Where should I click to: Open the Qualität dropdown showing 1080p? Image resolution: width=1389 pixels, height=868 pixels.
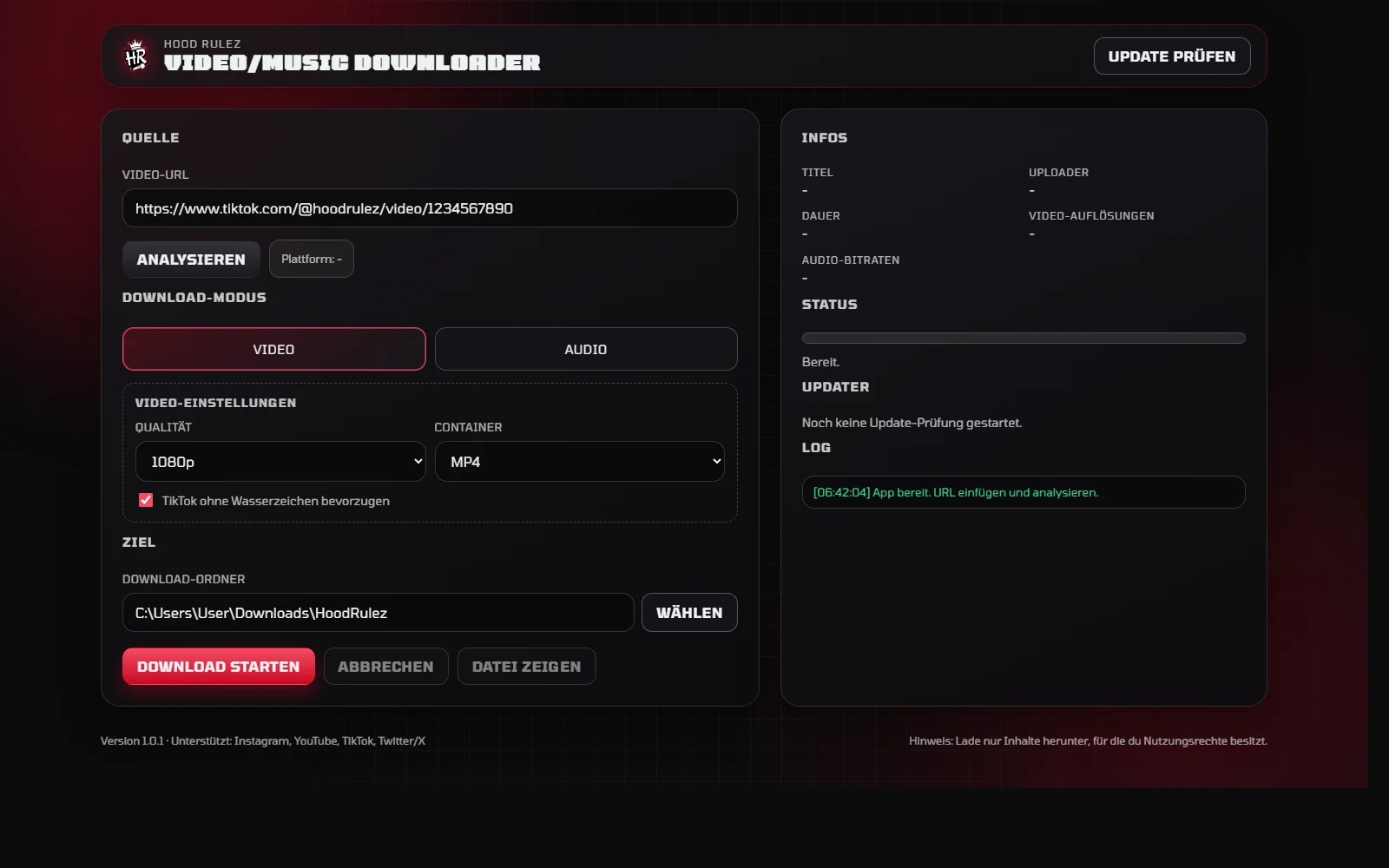pyautogui.click(x=280, y=461)
